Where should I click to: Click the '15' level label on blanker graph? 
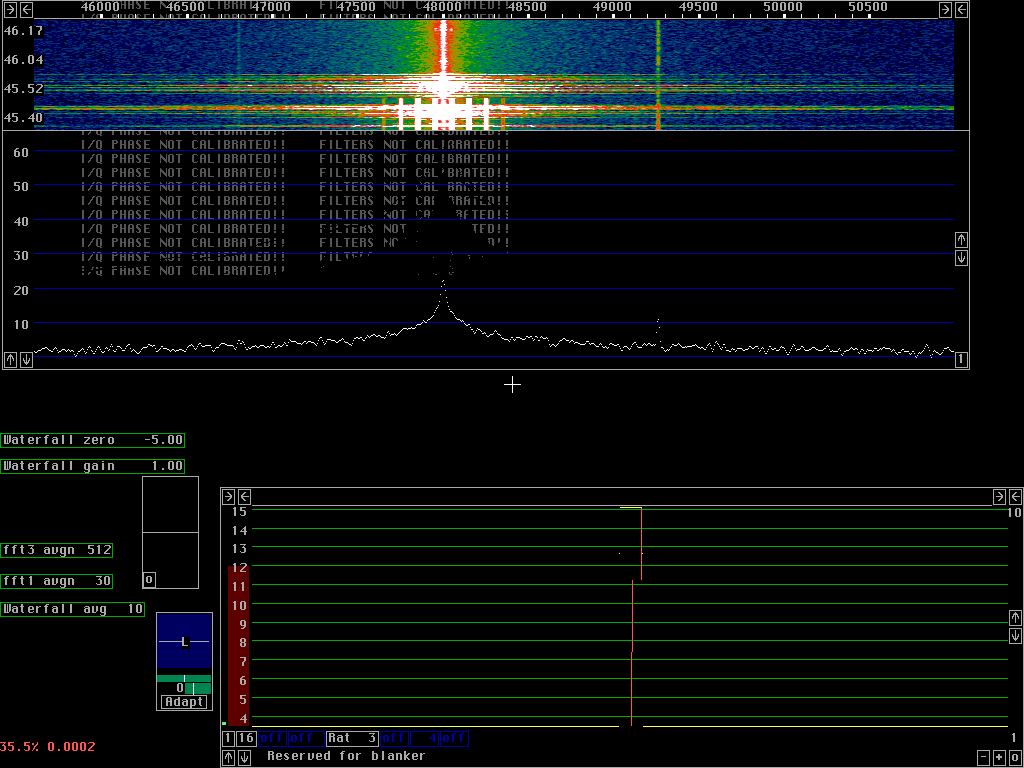239,511
